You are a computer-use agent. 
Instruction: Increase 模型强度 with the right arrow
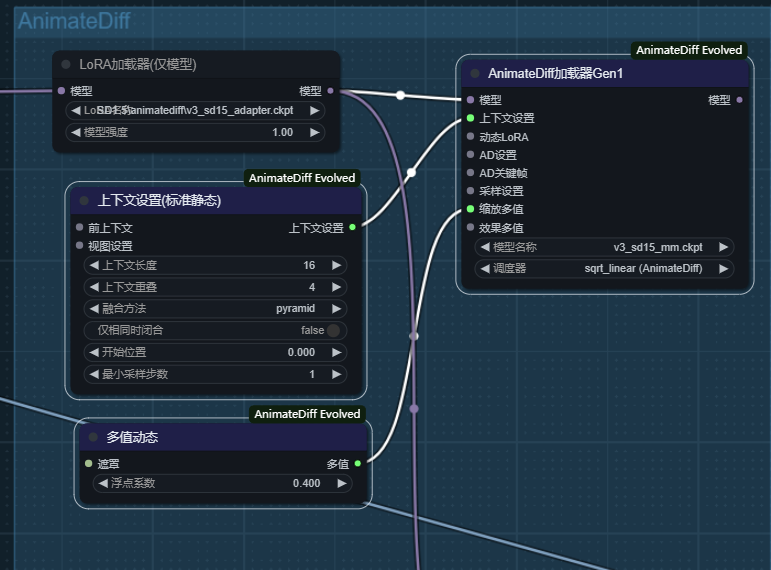(x=315, y=132)
